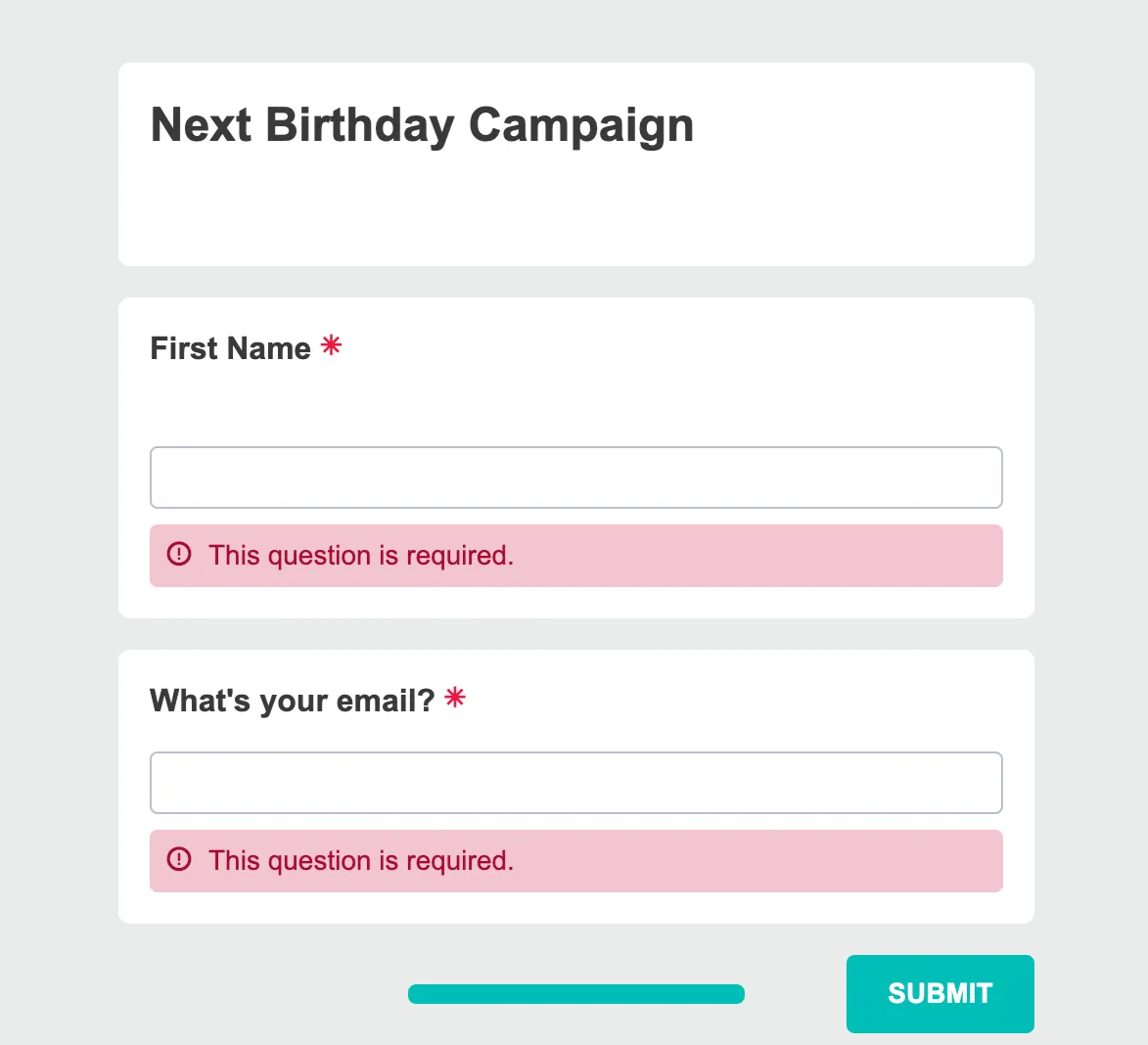Click the required error text under the email field
The width and height of the screenshot is (1148, 1045).
tap(361, 861)
